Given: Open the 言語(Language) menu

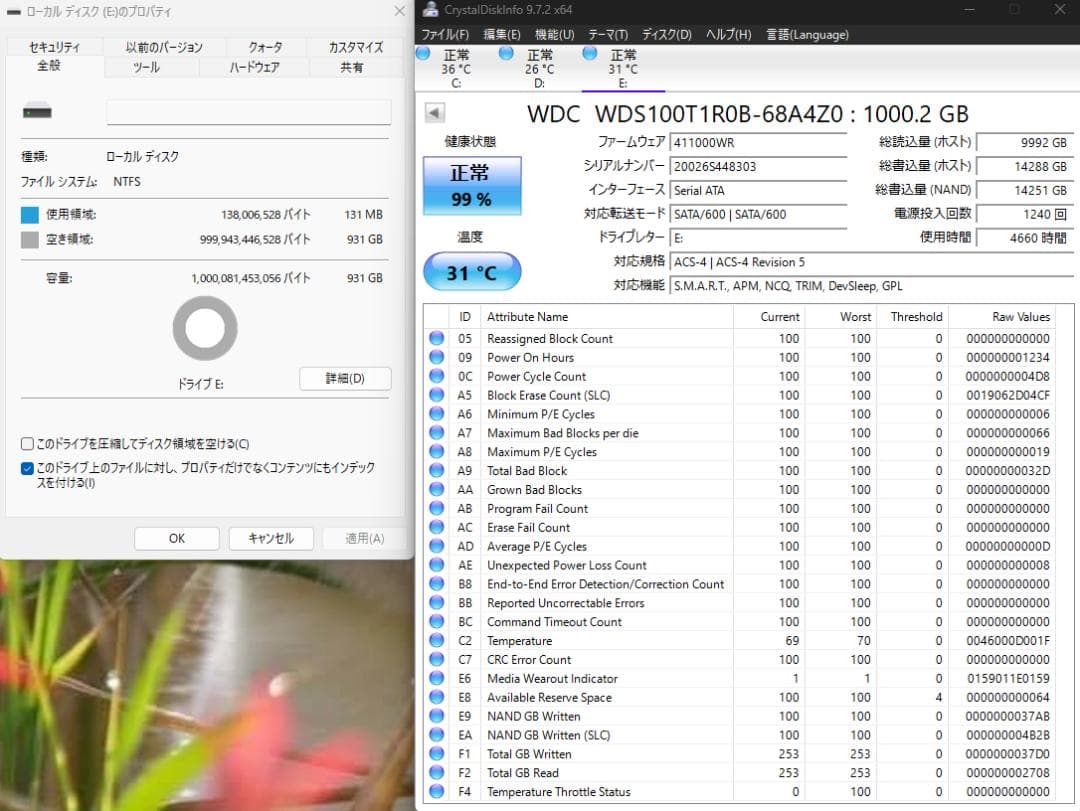Looking at the screenshot, I should pyautogui.click(x=806, y=34).
